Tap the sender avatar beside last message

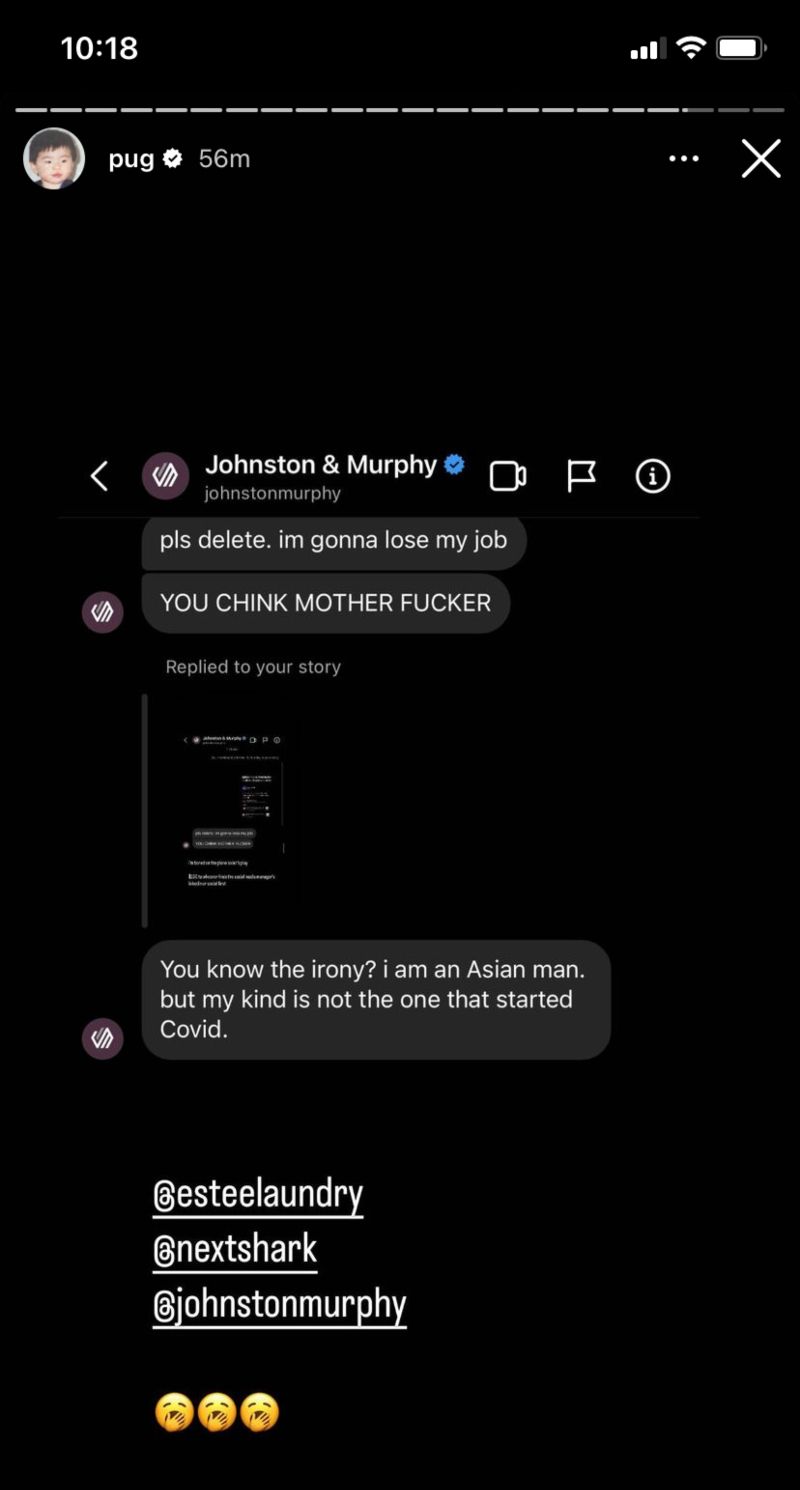pyautogui.click(x=102, y=1039)
